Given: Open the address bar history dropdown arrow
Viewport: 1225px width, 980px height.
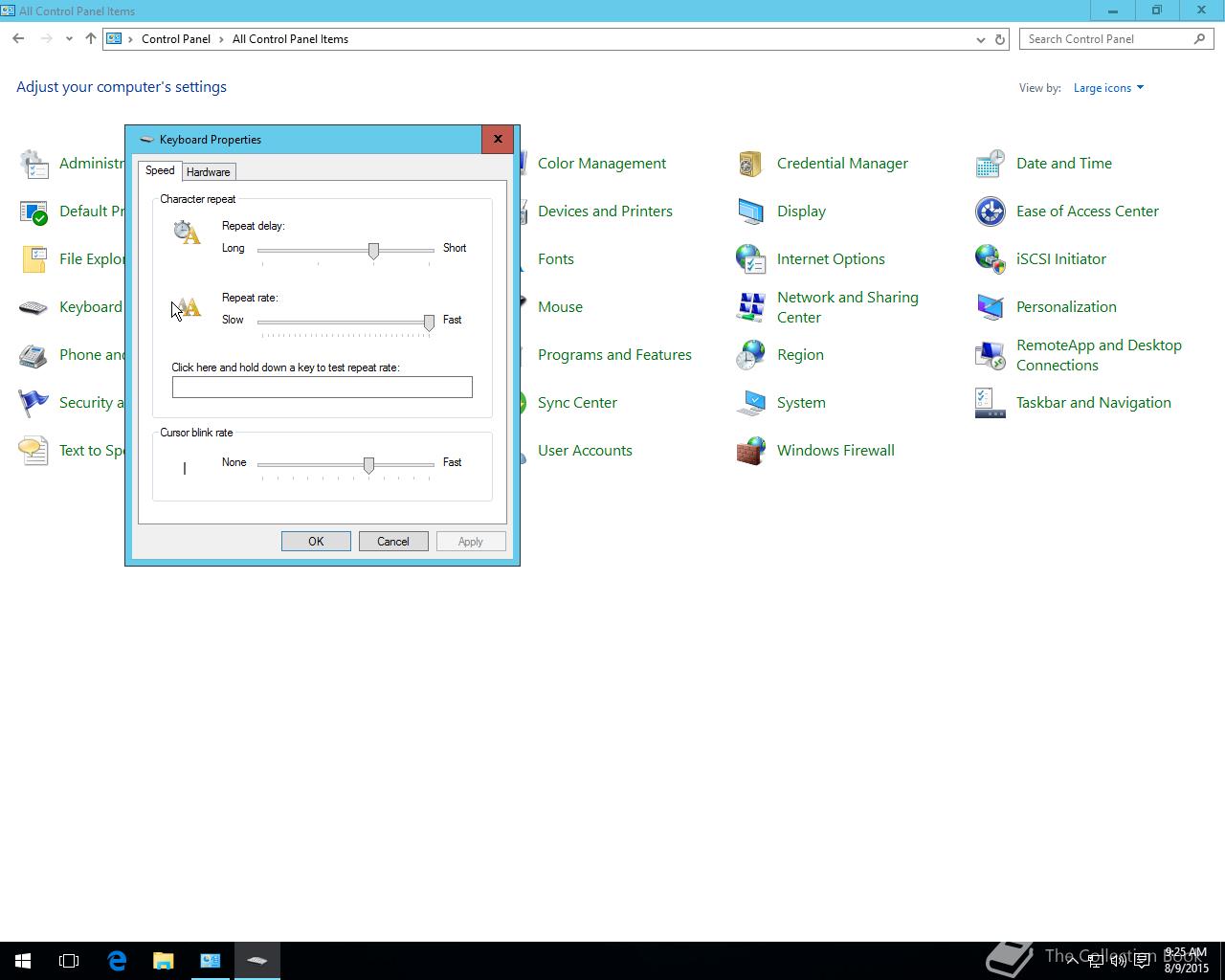Looking at the screenshot, I should 980,39.
